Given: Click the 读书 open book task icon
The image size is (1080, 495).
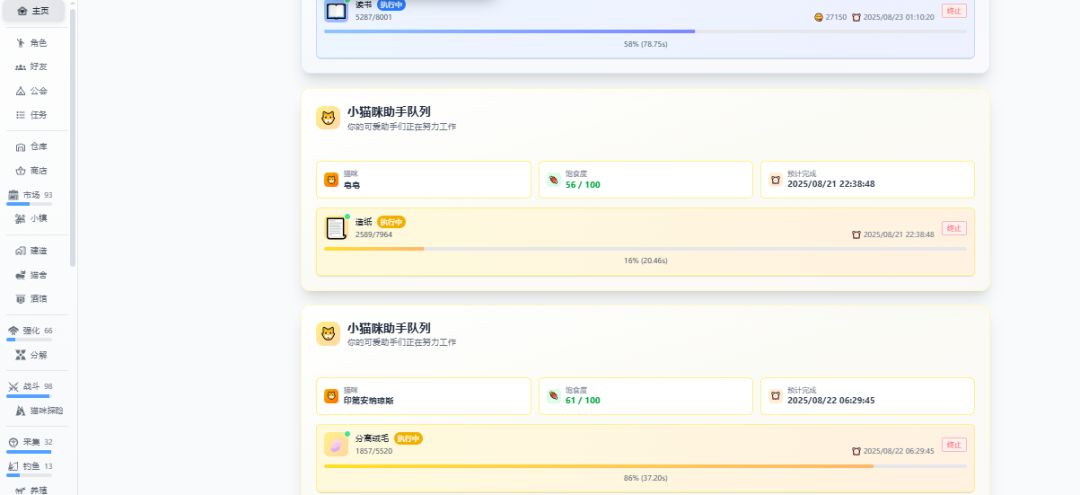Looking at the screenshot, I should (x=336, y=11).
